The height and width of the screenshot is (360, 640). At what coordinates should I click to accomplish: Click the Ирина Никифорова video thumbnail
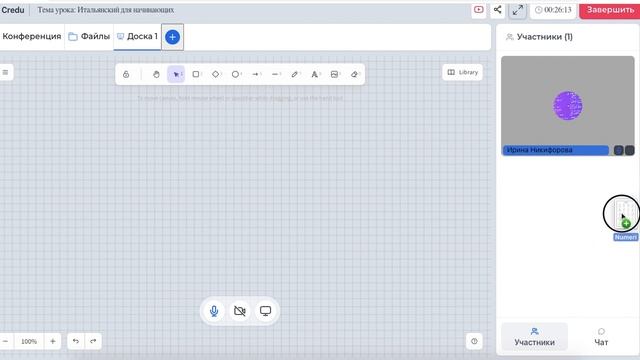[x=568, y=106]
